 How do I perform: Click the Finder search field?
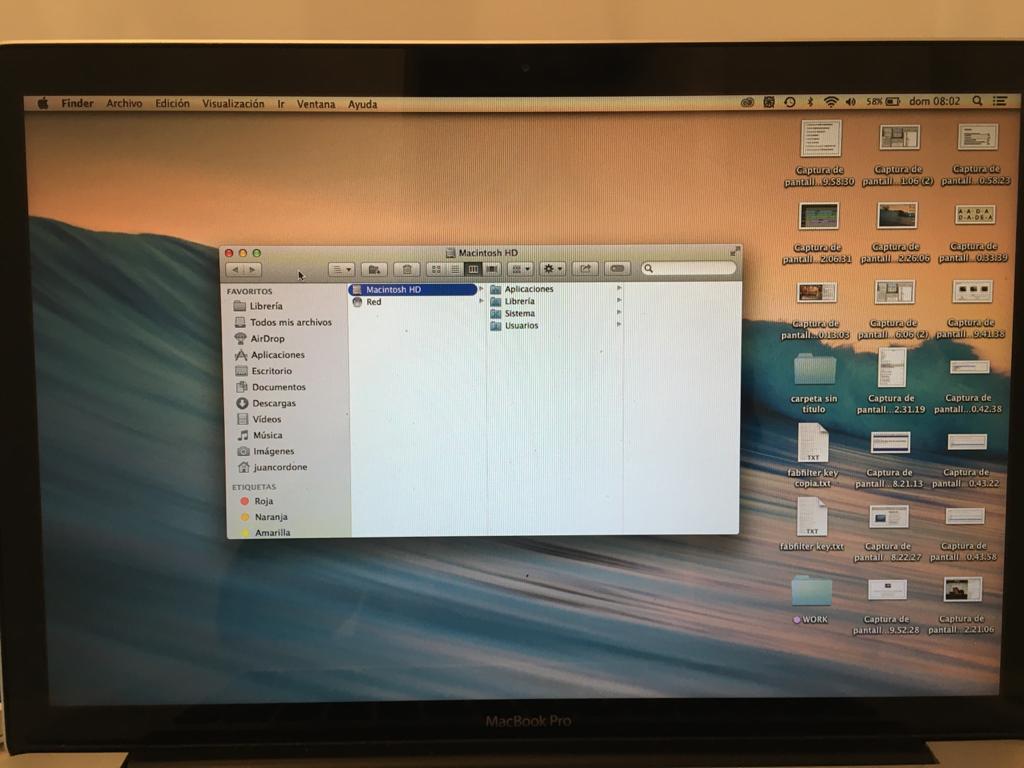688,268
